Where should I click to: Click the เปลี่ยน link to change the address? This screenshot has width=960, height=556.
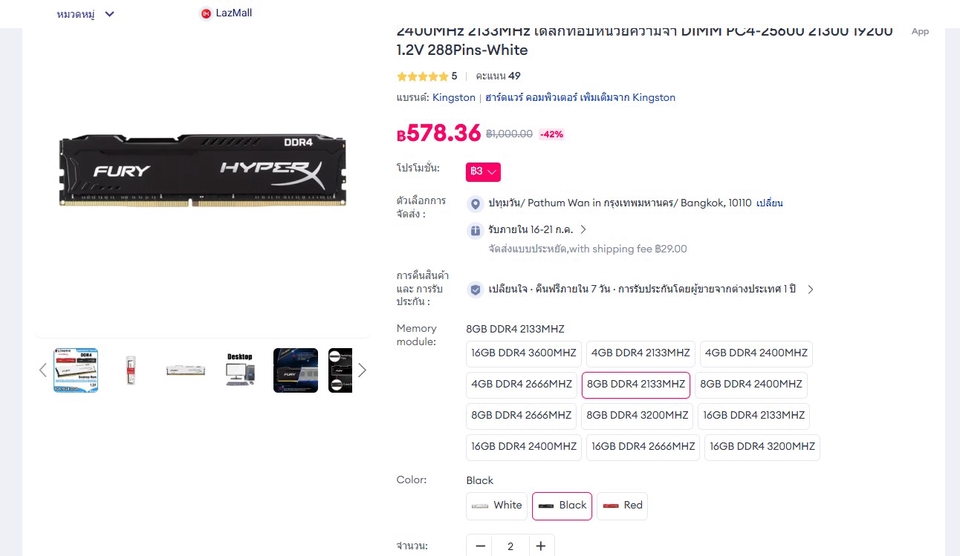pyautogui.click(x=770, y=203)
